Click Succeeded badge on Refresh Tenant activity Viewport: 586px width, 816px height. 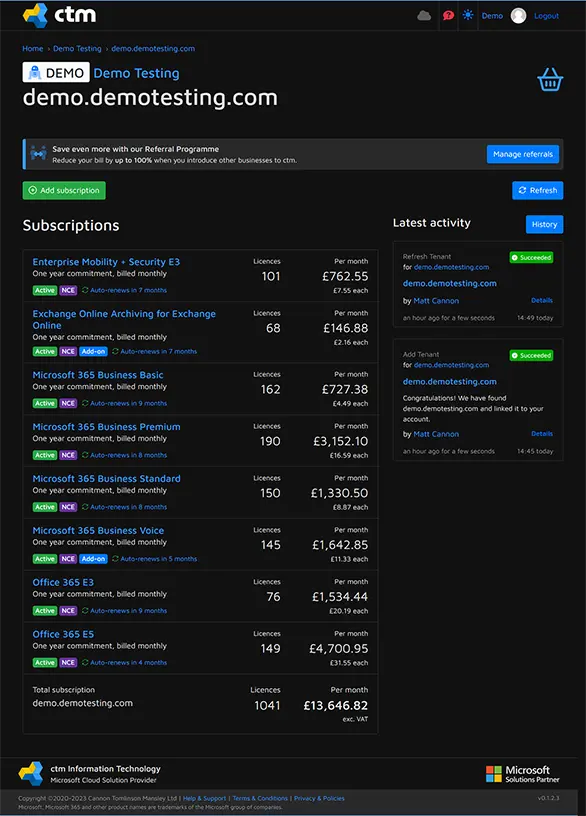(x=531, y=258)
